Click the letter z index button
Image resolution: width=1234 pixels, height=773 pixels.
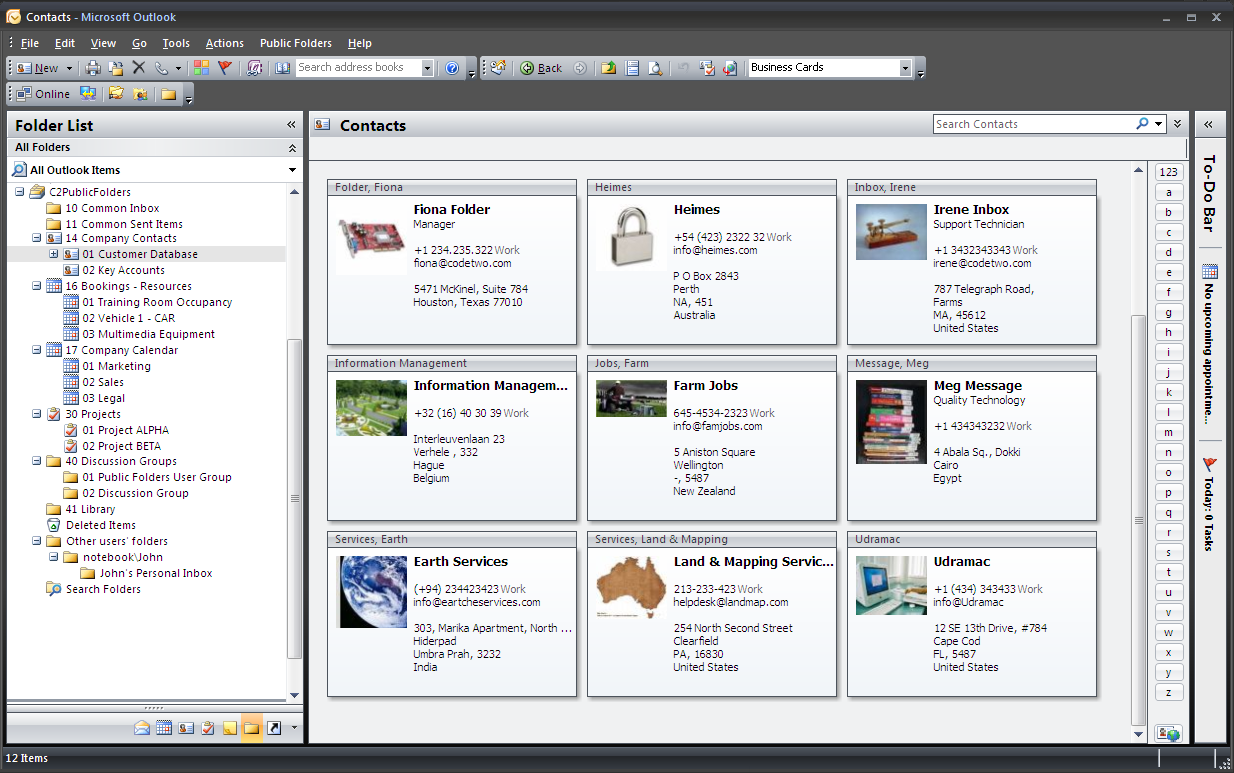pyautogui.click(x=1168, y=692)
